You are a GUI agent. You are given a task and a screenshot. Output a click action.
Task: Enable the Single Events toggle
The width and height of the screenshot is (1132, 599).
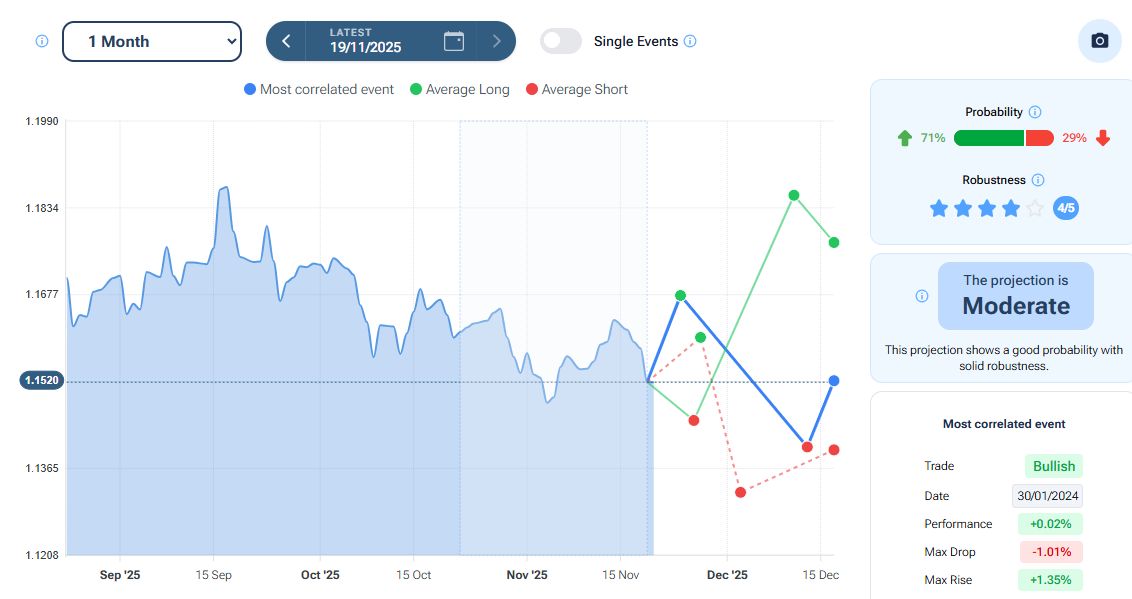pos(561,41)
